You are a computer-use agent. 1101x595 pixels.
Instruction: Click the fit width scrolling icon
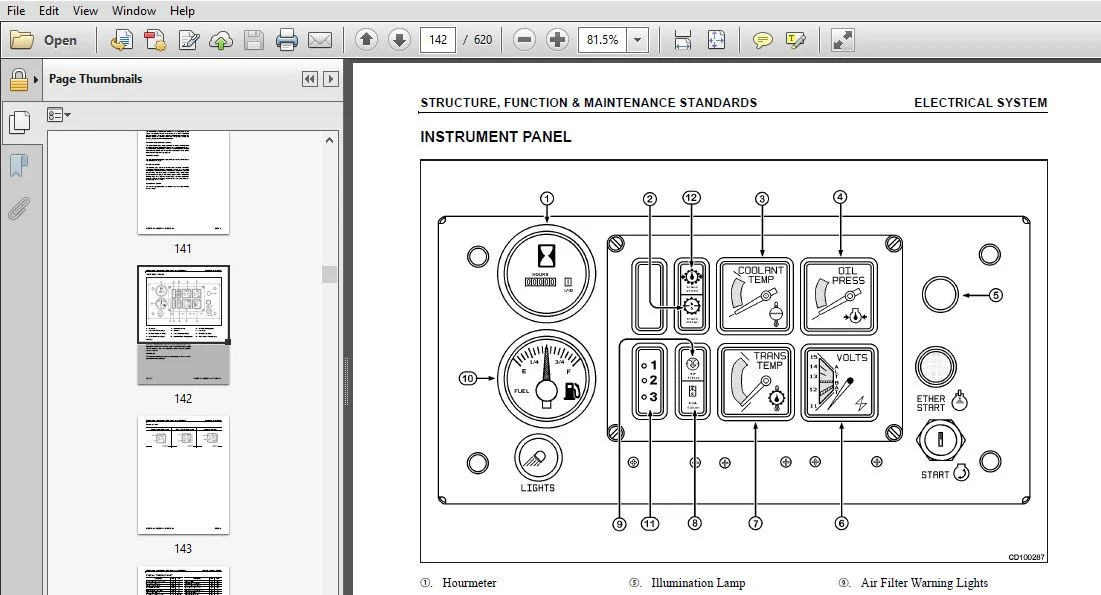click(x=683, y=40)
